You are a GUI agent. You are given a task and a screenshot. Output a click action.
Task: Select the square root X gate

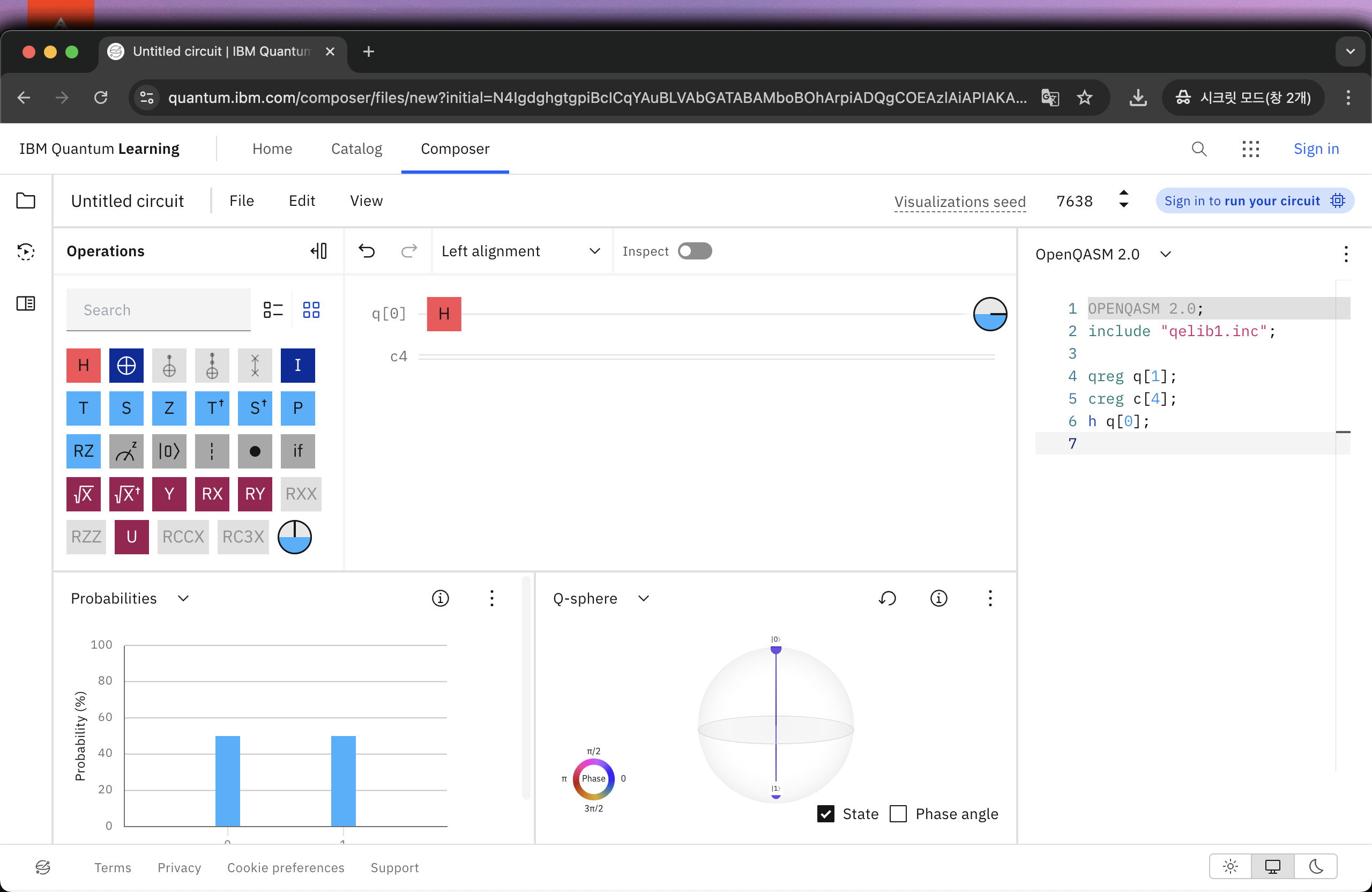coord(84,494)
